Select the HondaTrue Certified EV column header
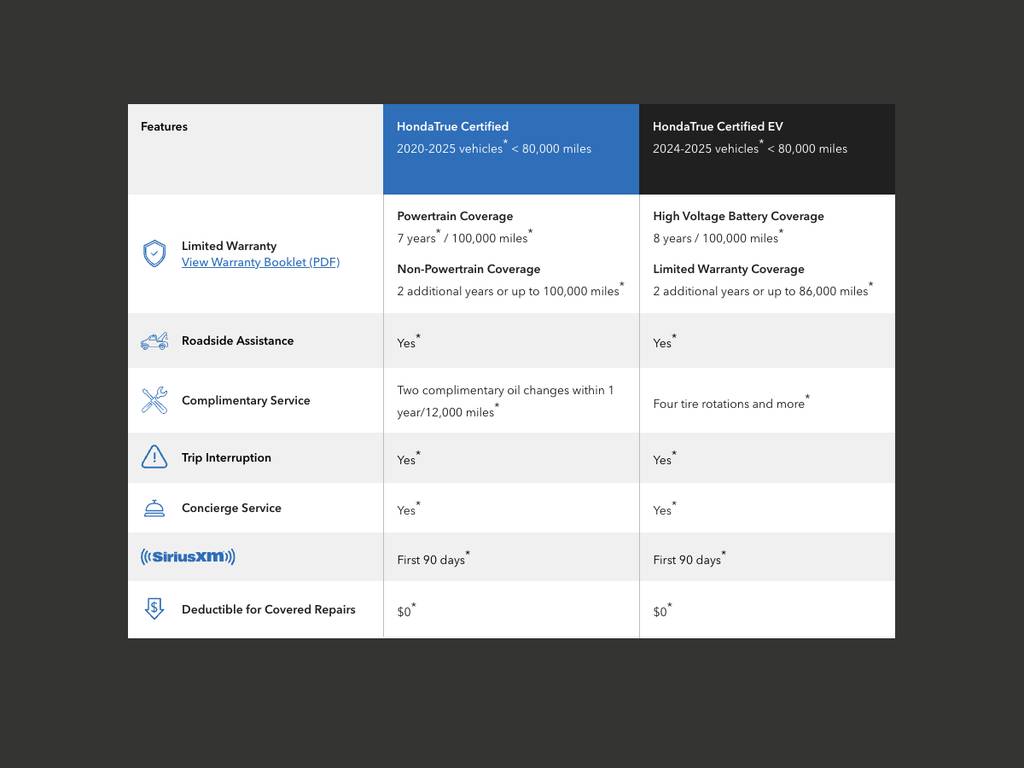1024x768 pixels. coord(767,149)
